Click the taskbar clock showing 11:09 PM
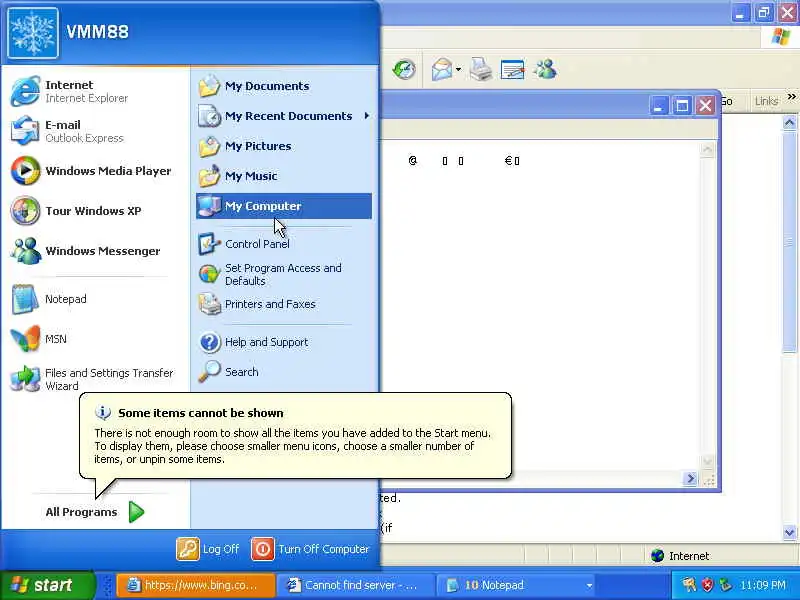Viewport: 800px width, 600px height. pyautogui.click(x=763, y=585)
